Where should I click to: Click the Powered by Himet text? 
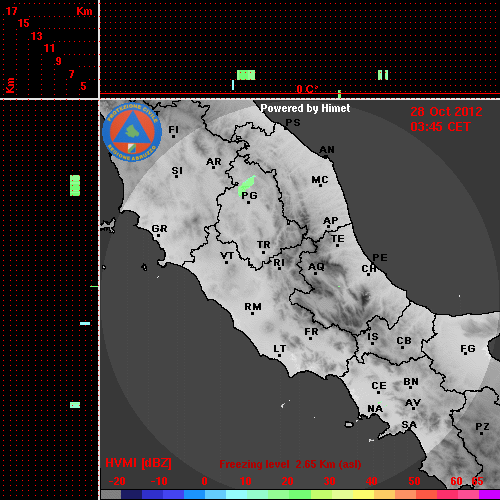coord(305,108)
